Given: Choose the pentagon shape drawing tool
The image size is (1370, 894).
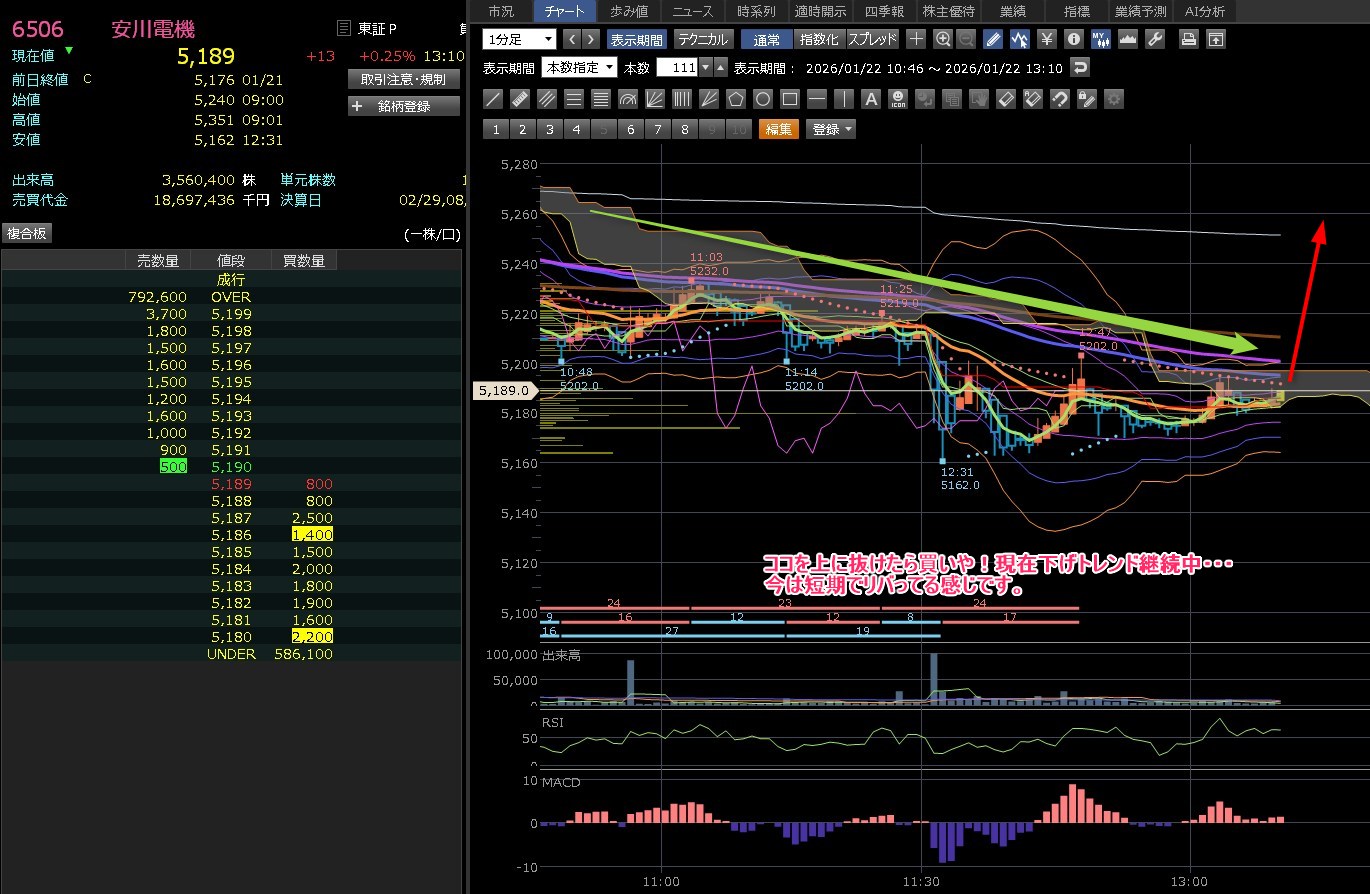Looking at the screenshot, I should tap(736, 99).
